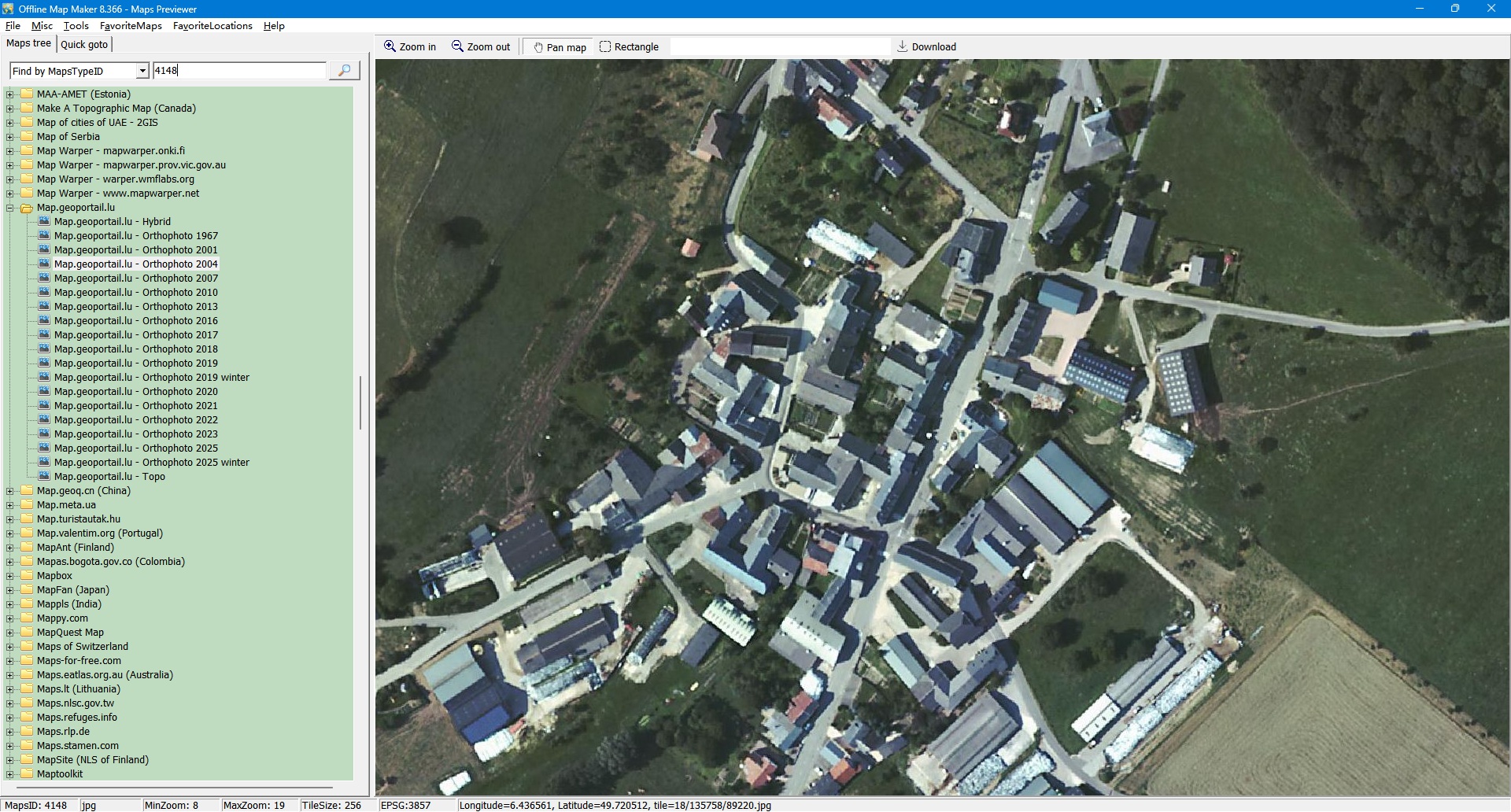Viewport: 1511px width, 812px height.
Task: Select Orthophoto 2019 winter tree item
Action: click(x=151, y=378)
